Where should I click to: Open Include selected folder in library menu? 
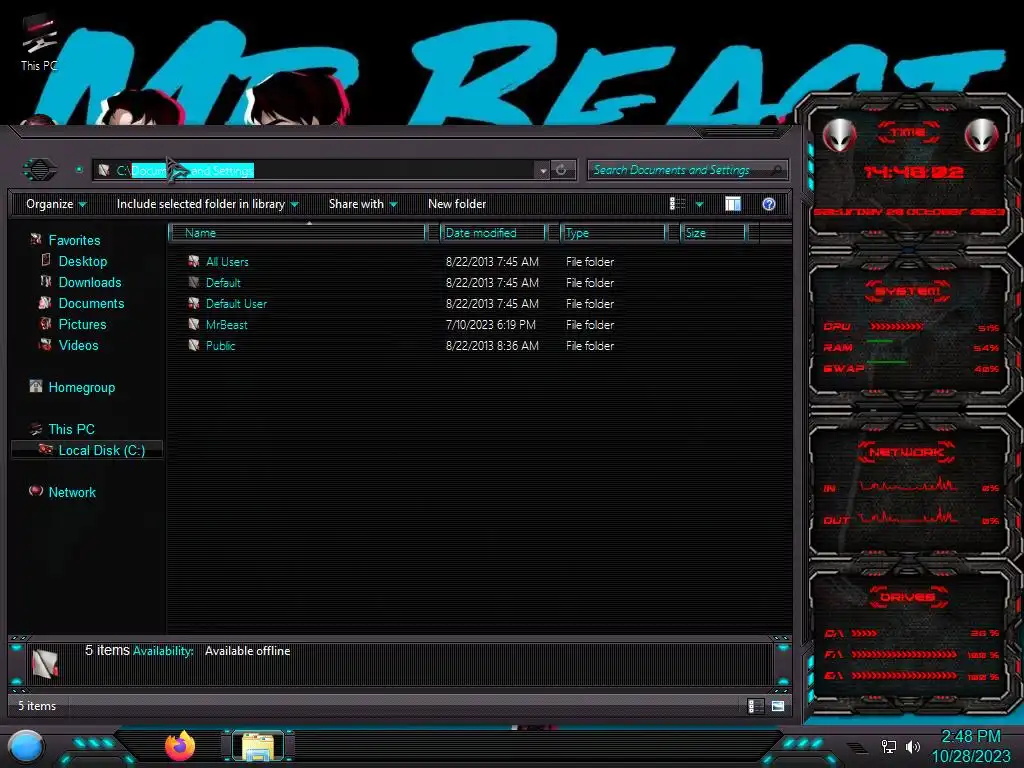click(207, 204)
